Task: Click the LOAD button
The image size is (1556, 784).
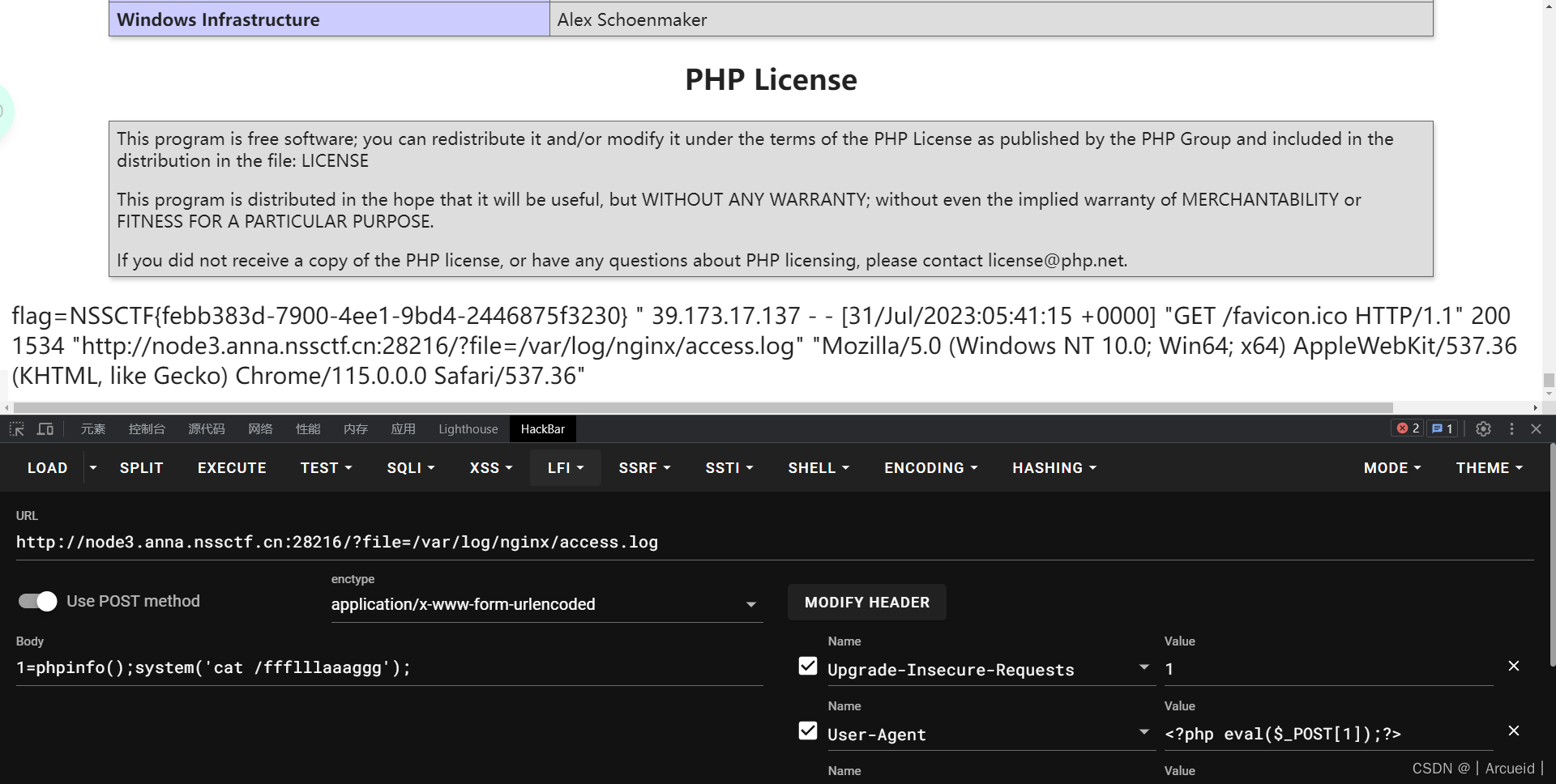Action: (x=48, y=468)
